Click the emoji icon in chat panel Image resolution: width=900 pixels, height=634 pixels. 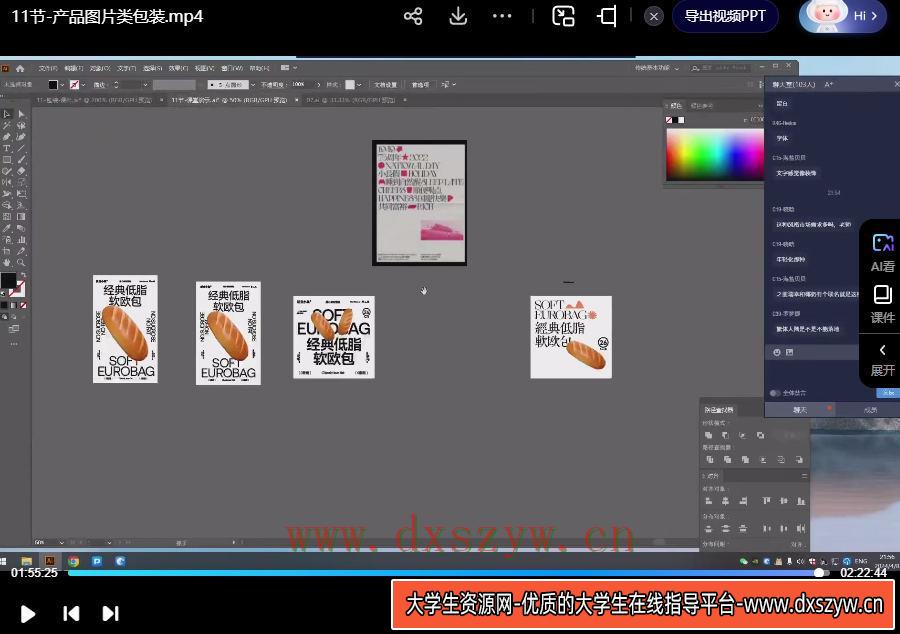point(777,352)
